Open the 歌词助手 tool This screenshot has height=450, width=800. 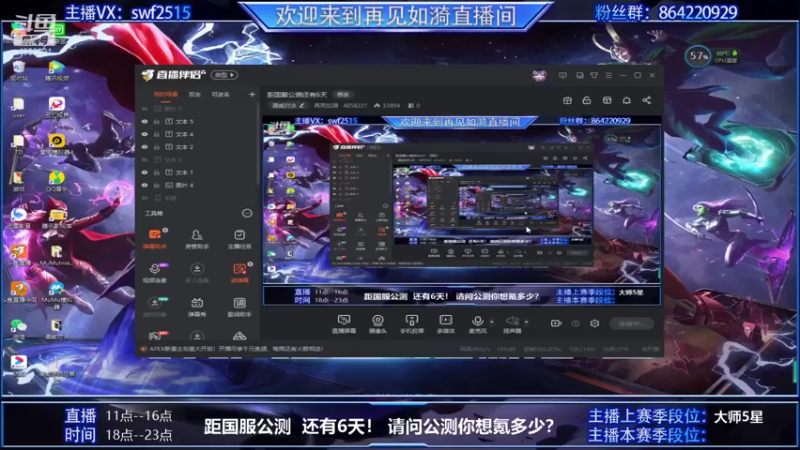coord(239,307)
